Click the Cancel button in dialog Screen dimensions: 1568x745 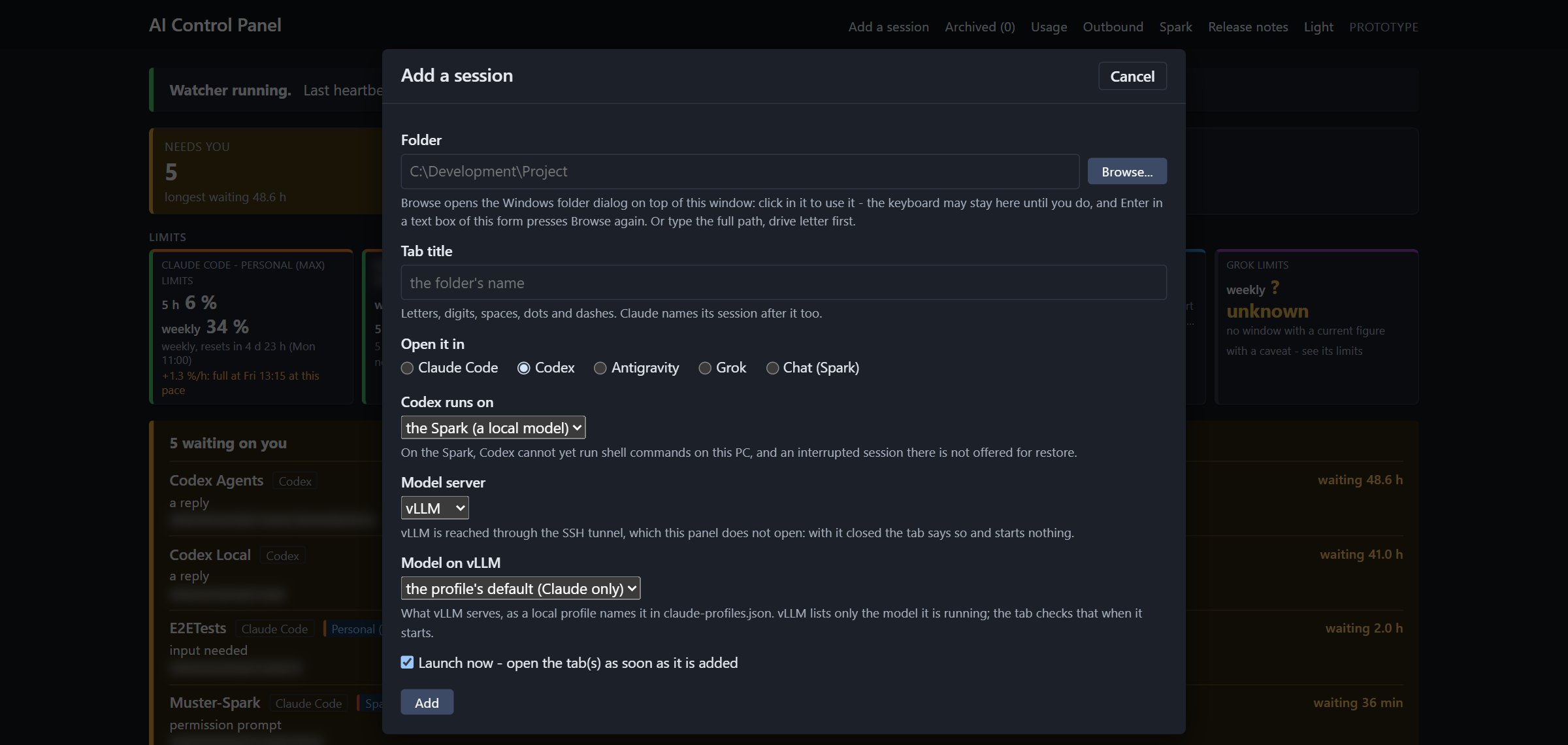[x=1132, y=76]
